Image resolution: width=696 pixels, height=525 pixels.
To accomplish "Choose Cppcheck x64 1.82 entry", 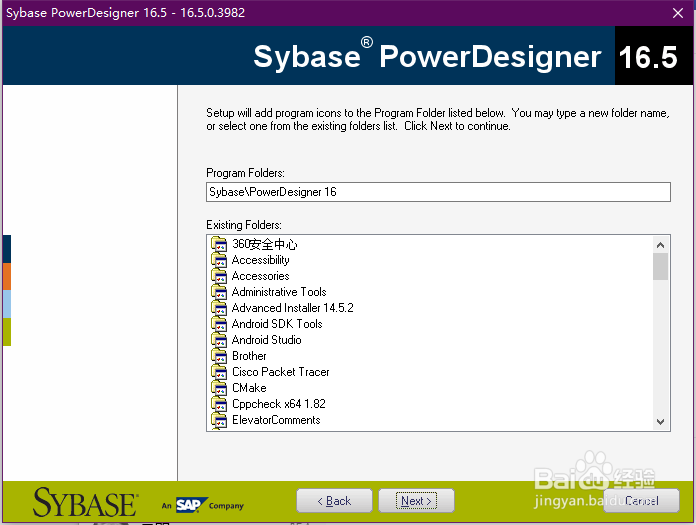I will point(279,404).
